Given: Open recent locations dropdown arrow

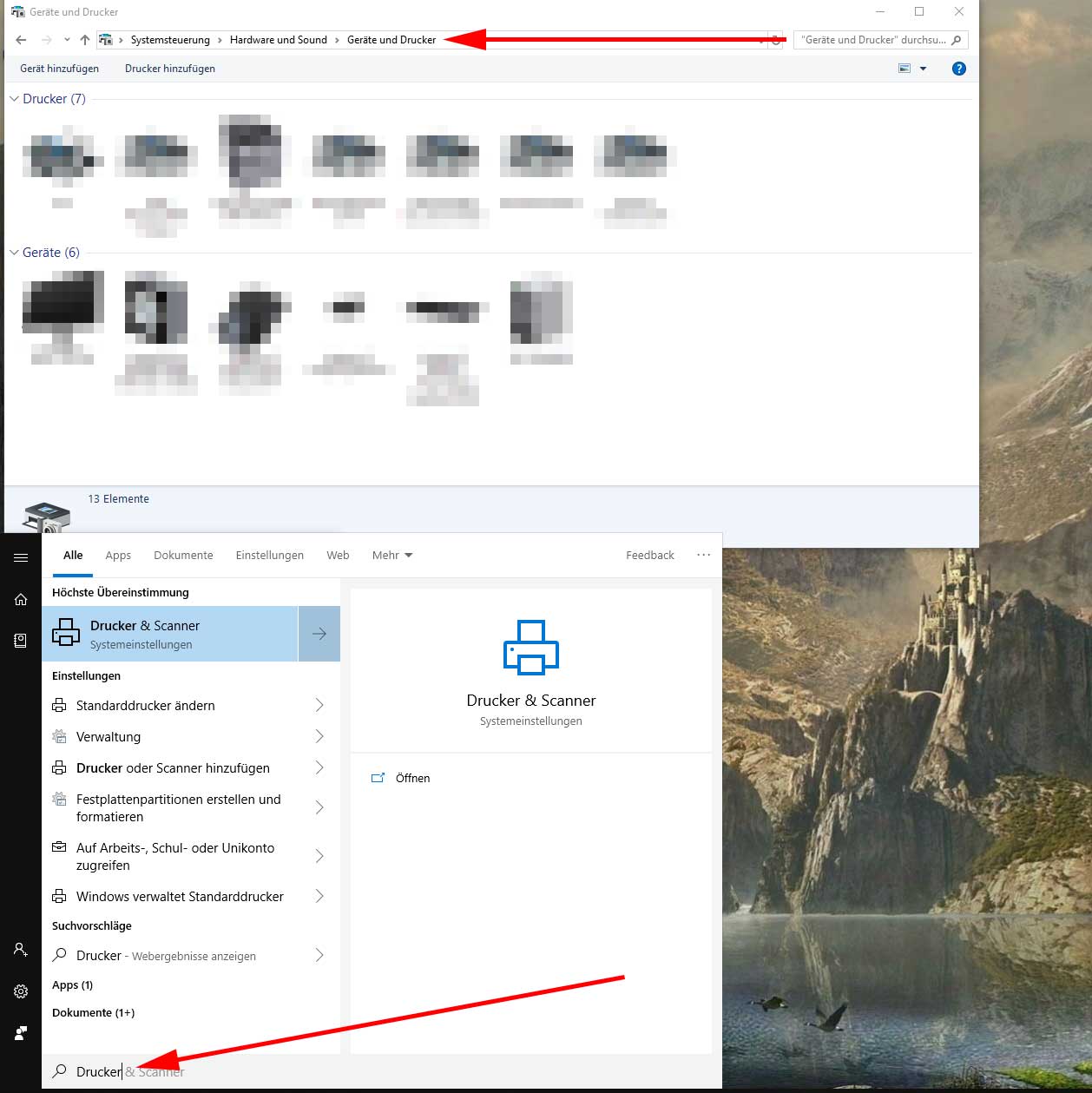Looking at the screenshot, I should pyautogui.click(x=67, y=40).
